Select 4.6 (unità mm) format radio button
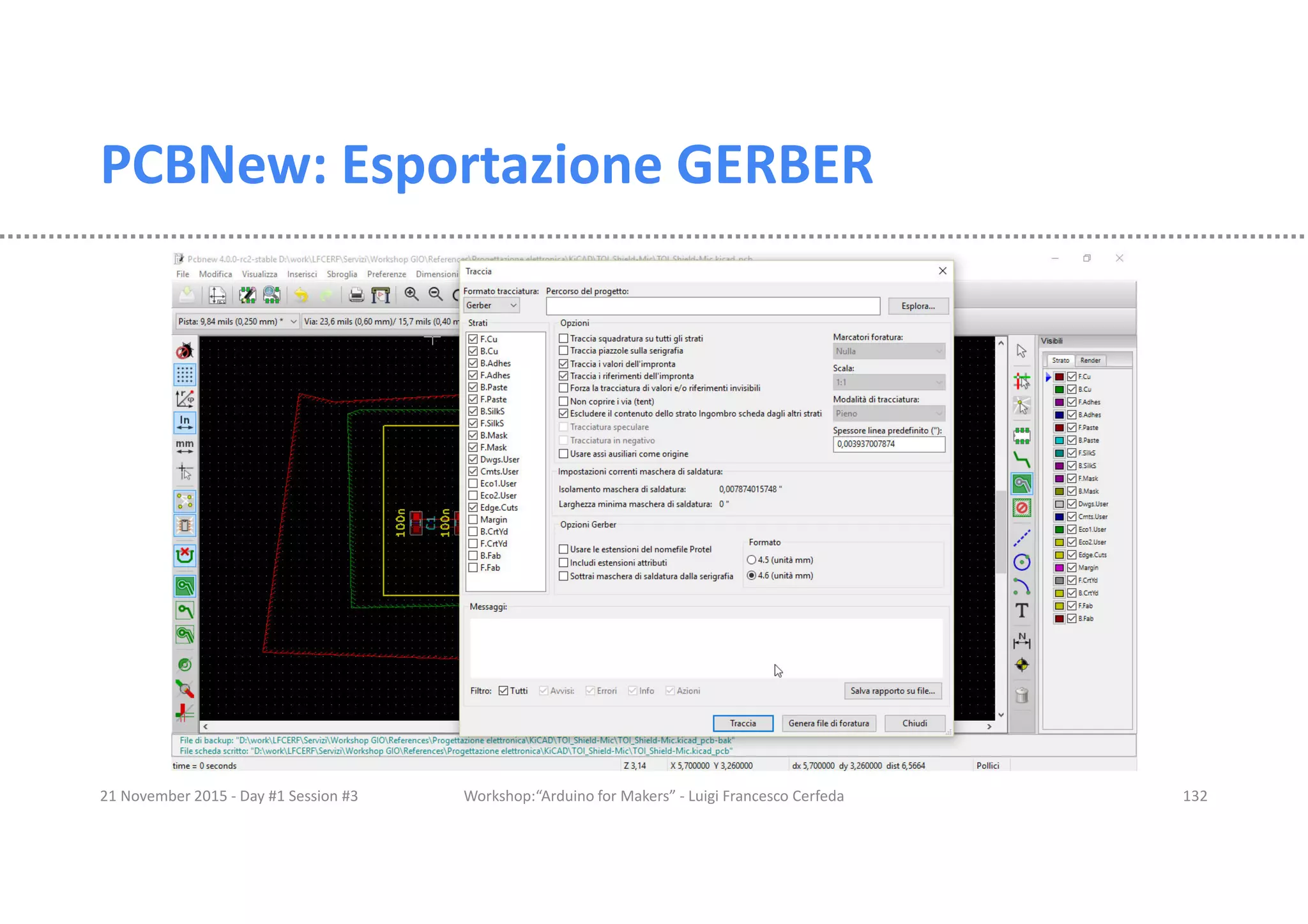This screenshot has height=924, width=1308. (751, 575)
